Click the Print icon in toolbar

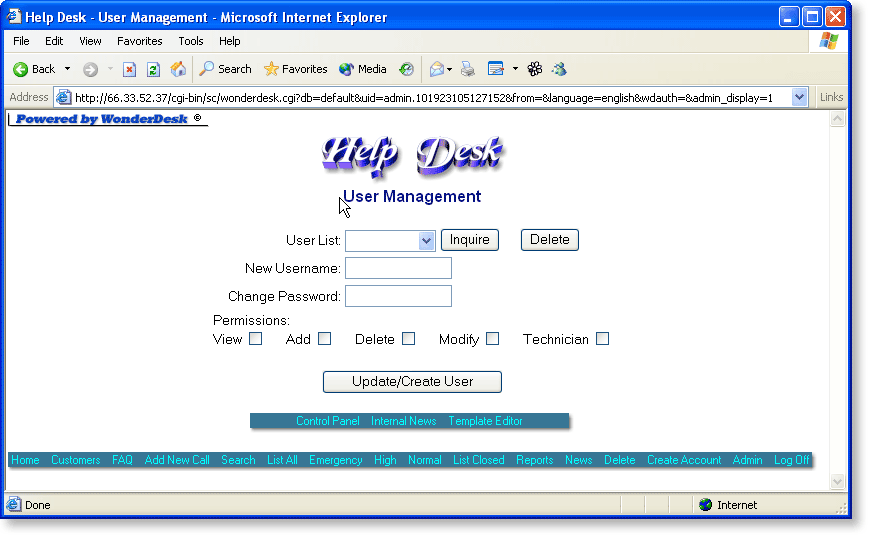click(468, 69)
